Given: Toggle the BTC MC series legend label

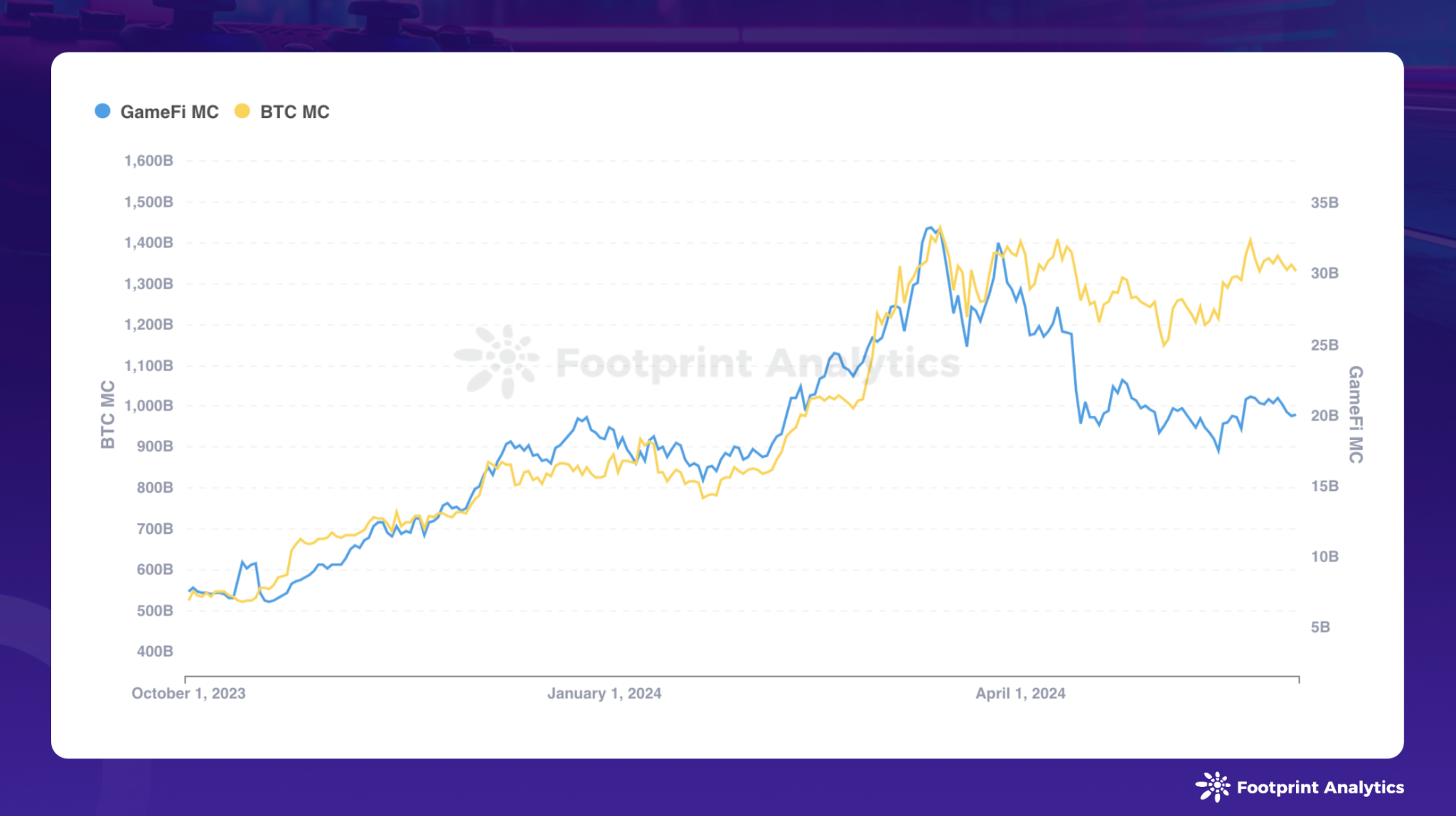Looking at the screenshot, I should tap(294, 112).
